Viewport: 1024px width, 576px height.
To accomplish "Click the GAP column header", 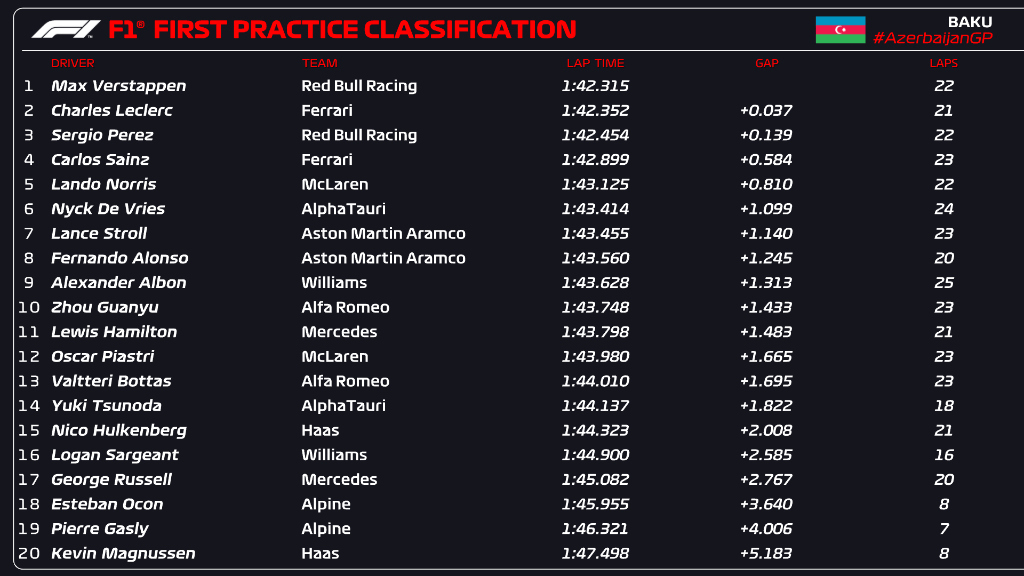I will click(766, 63).
